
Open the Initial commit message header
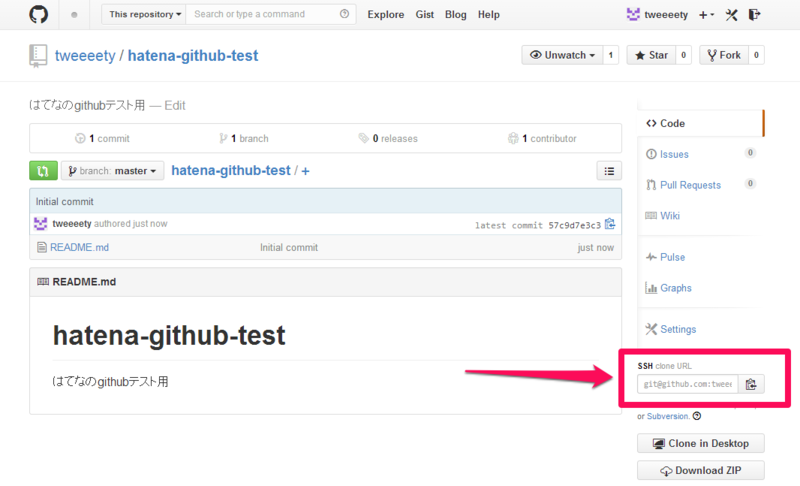click(64, 201)
